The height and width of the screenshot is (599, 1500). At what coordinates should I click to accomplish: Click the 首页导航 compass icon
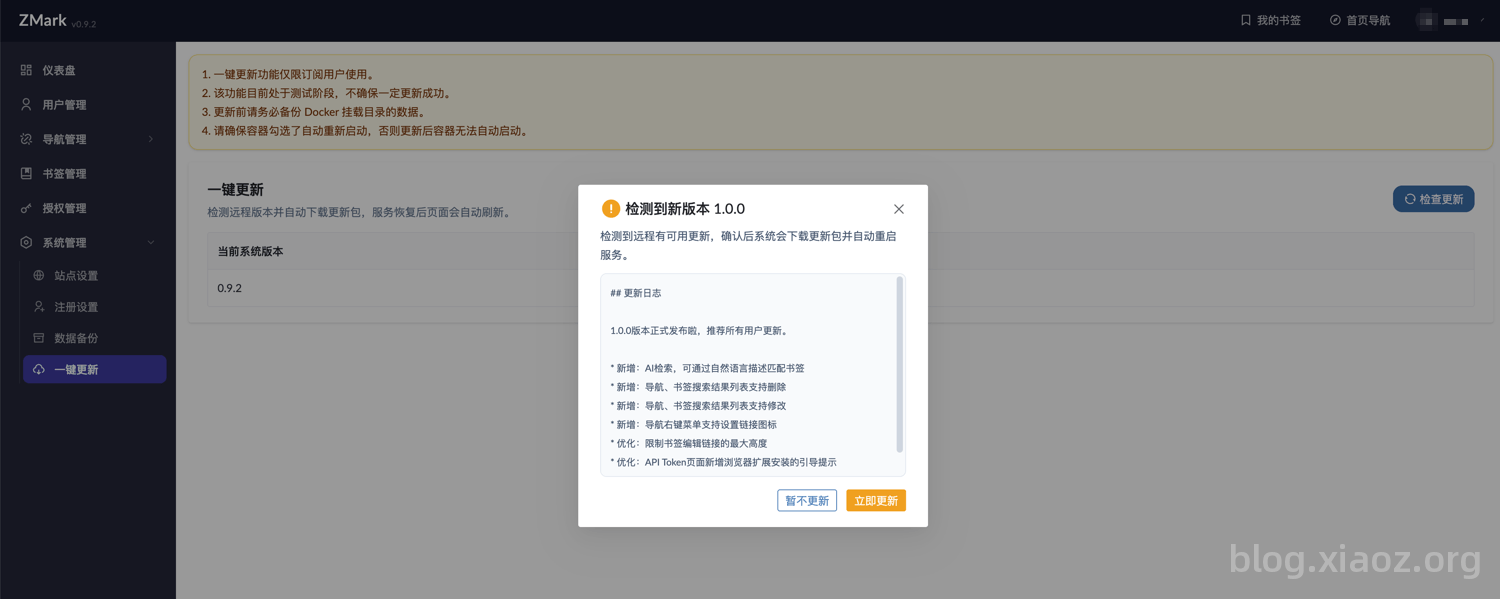pyautogui.click(x=1335, y=20)
